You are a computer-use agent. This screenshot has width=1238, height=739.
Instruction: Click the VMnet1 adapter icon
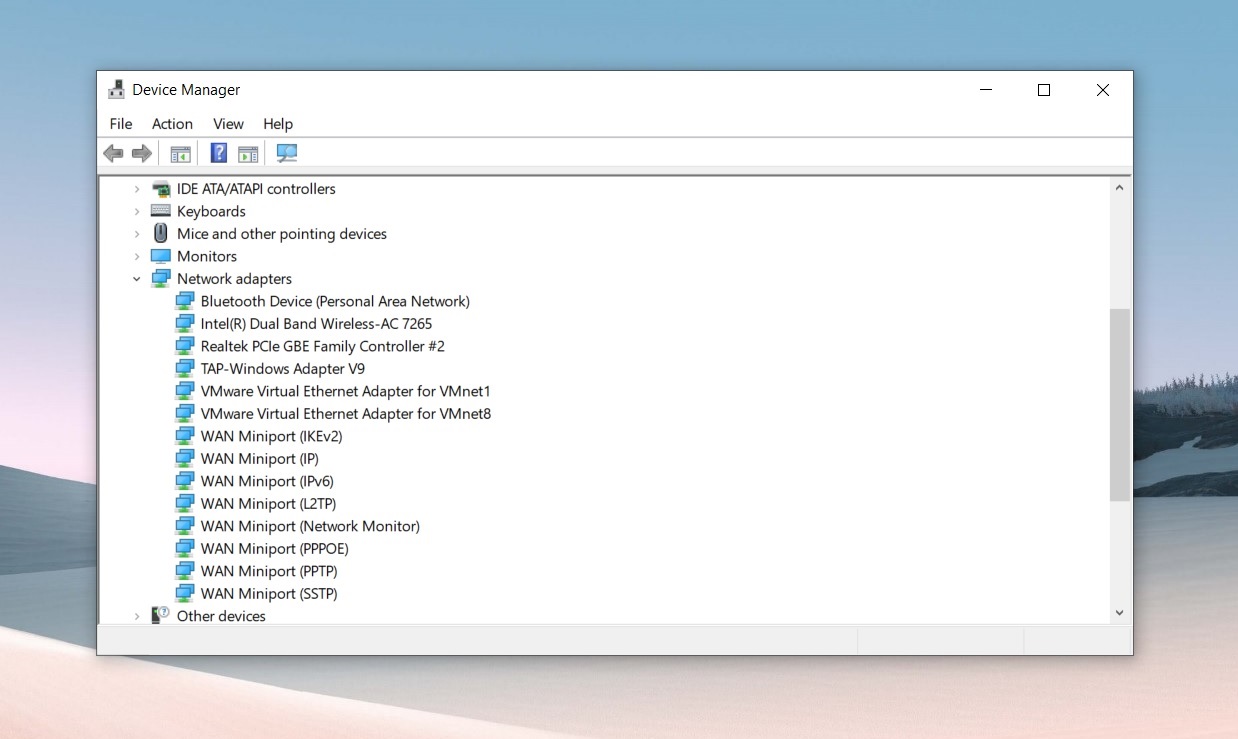click(x=184, y=391)
